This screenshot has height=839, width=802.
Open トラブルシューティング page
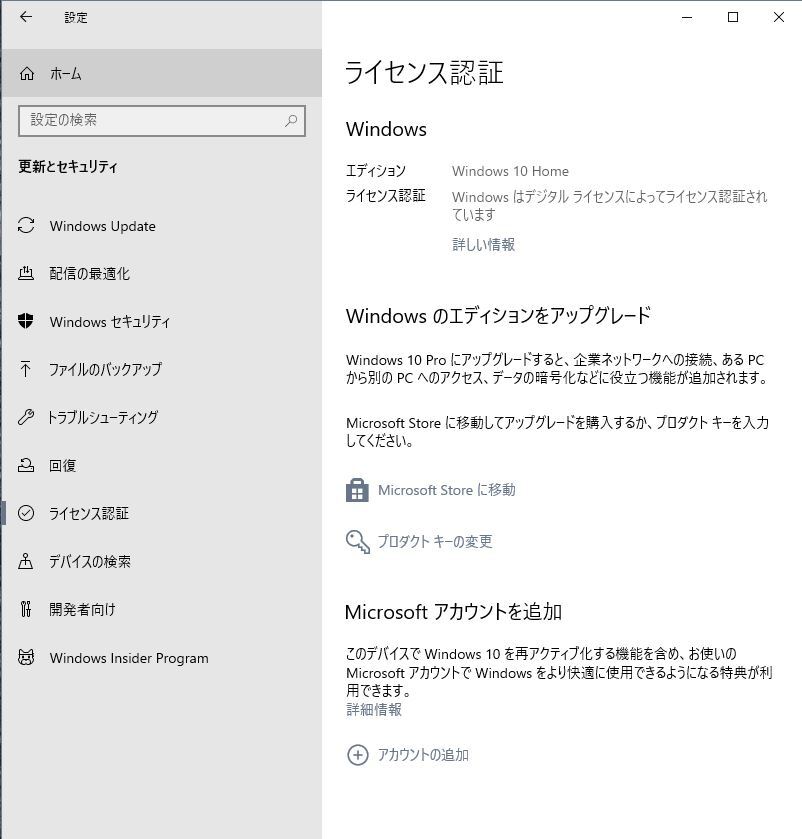click(x=161, y=417)
